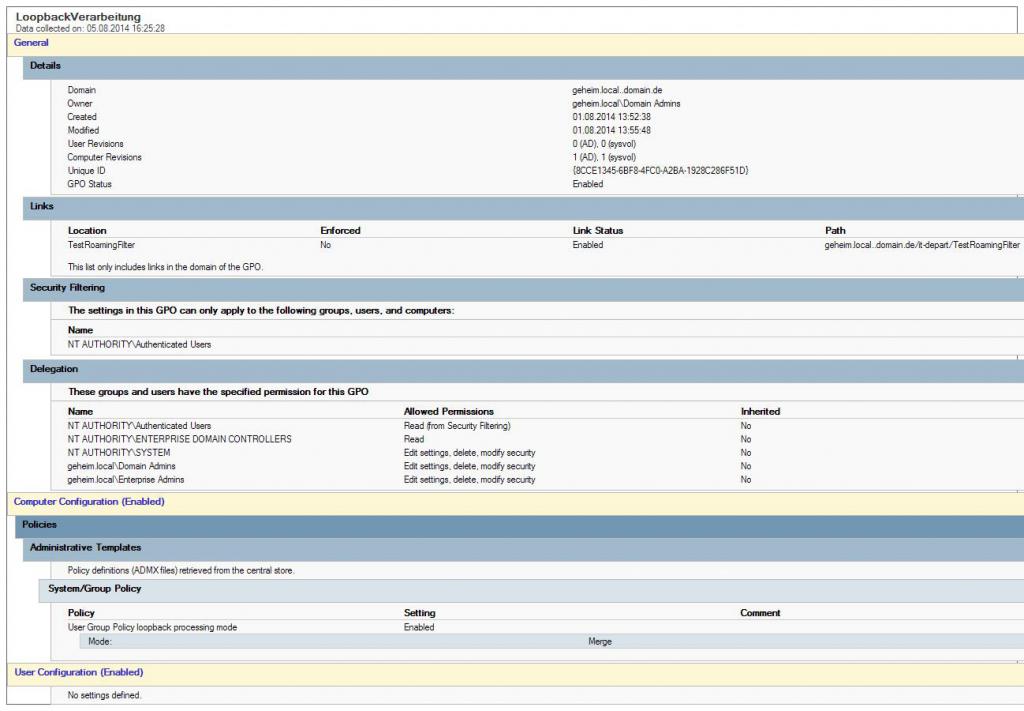This screenshot has width=1024, height=711.
Task: Select the Modified date 01.08.2014 13:55:48
Action: tap(611, 131)
